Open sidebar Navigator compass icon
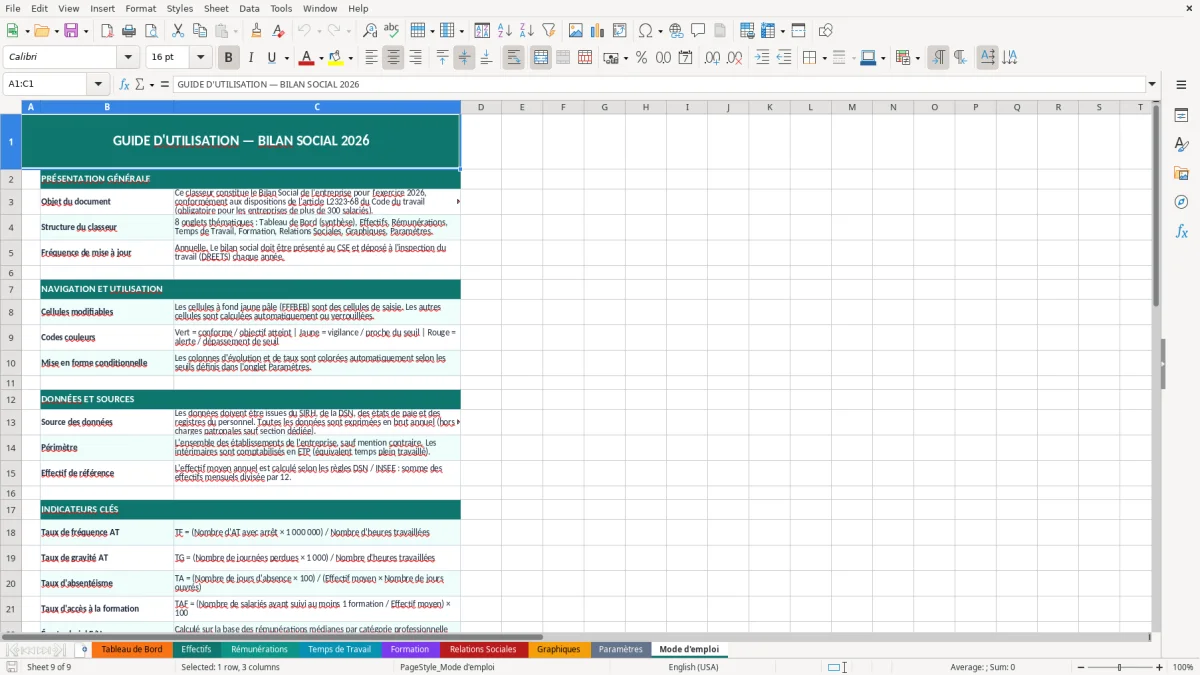1200x675 pixels. click(1181, 202)
